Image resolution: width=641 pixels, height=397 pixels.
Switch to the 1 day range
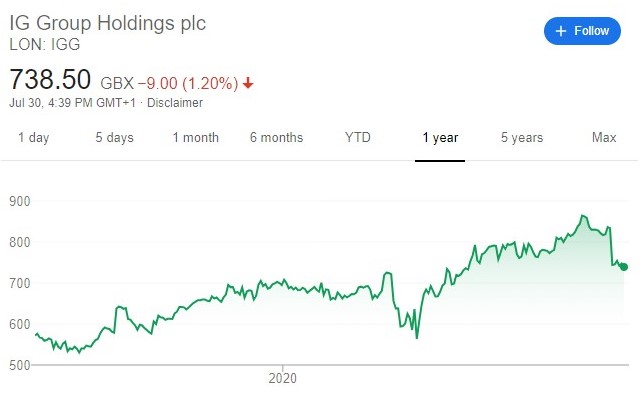34,138
